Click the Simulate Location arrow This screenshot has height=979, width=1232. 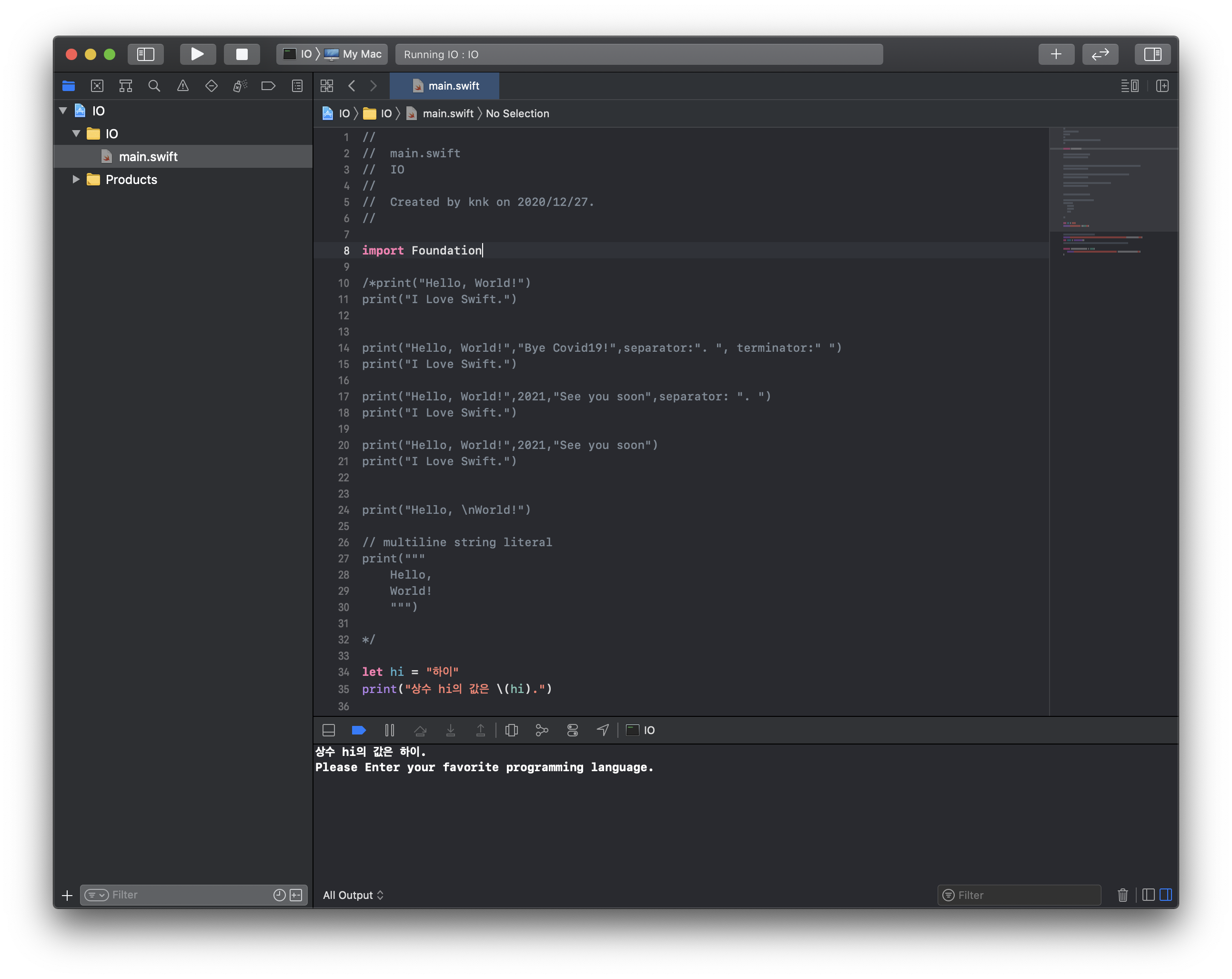(603, 730)
